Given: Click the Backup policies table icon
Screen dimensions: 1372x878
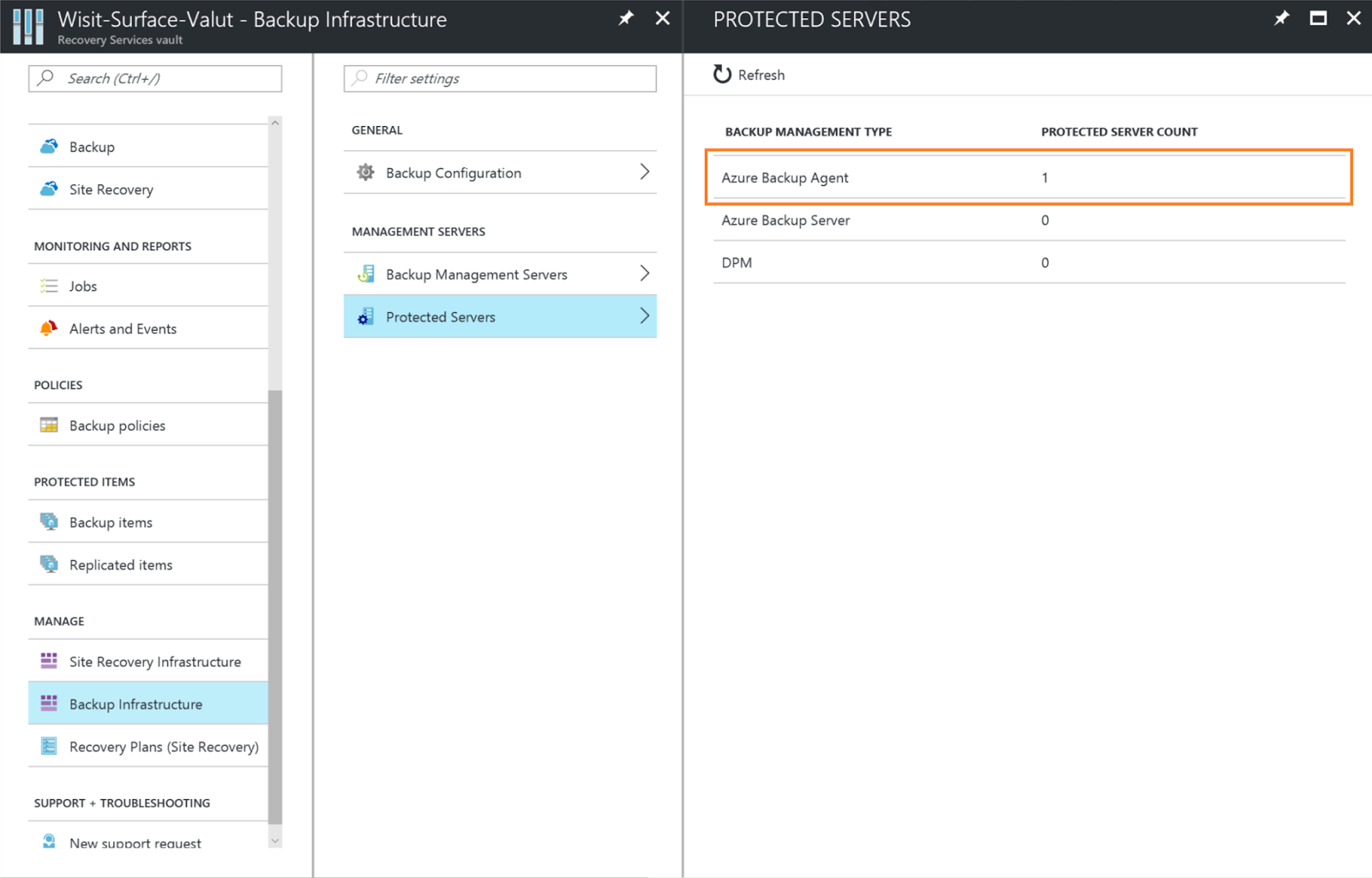Looking at the screenshot, I should (49, 424).
